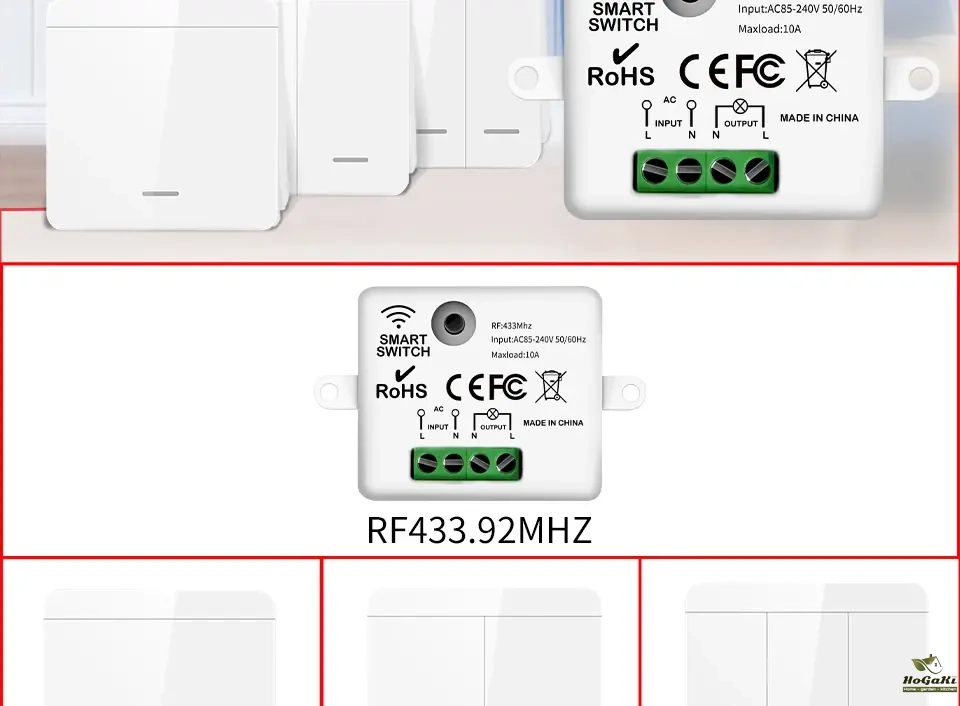Viewport: 960px width, 706px height.
Task: Click the green terminal block on center module
Action: click(467, 464)
